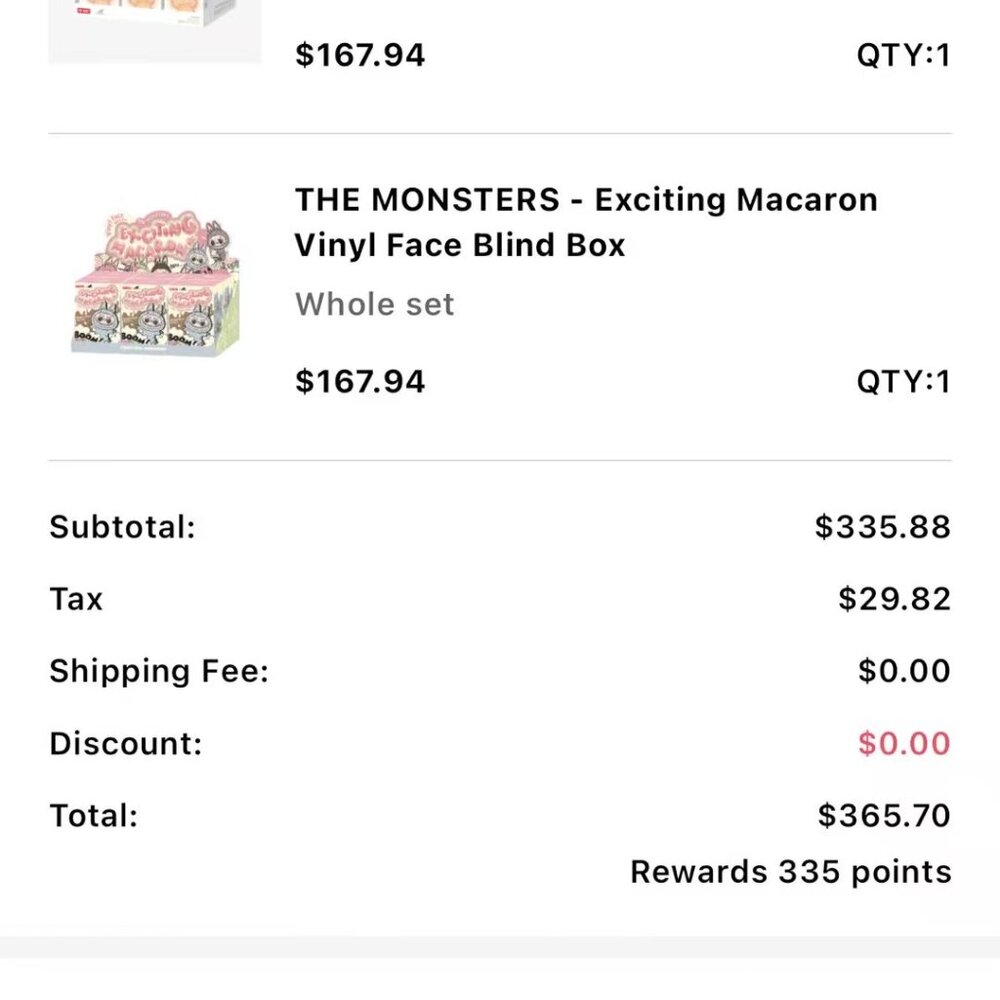1000x1000 pixels.
Task: Click the $335.88 subtotal amount
Action: tap(882, 526)
